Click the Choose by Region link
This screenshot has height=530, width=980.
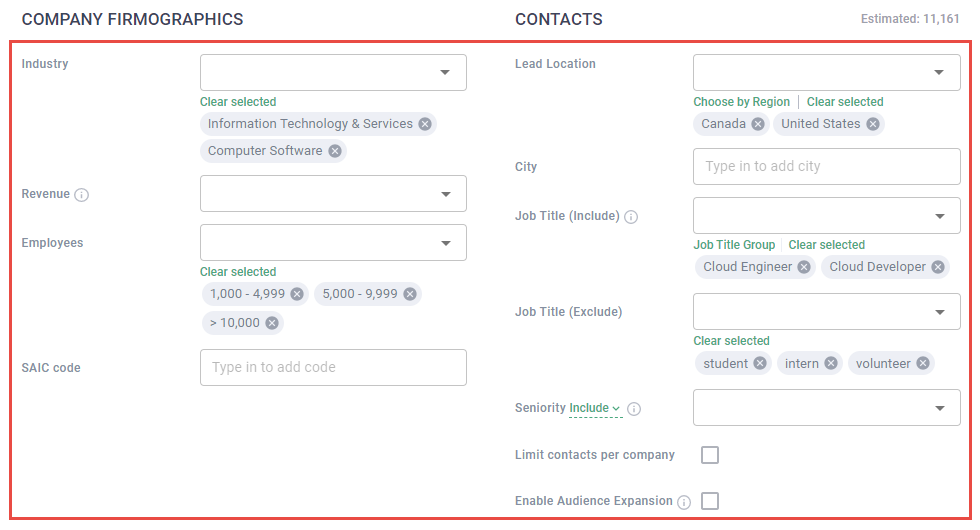click(x=741, y=102)
